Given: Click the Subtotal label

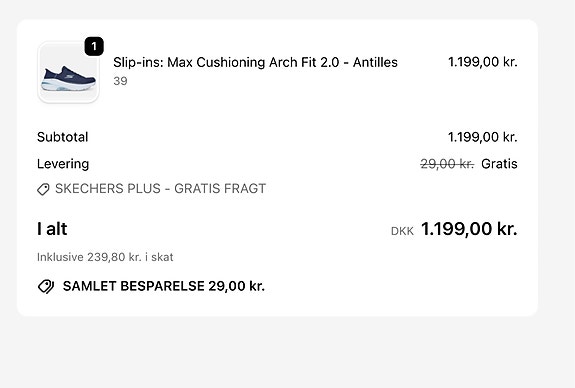Looking at the screenshot, I should click(x=63, y=137).
